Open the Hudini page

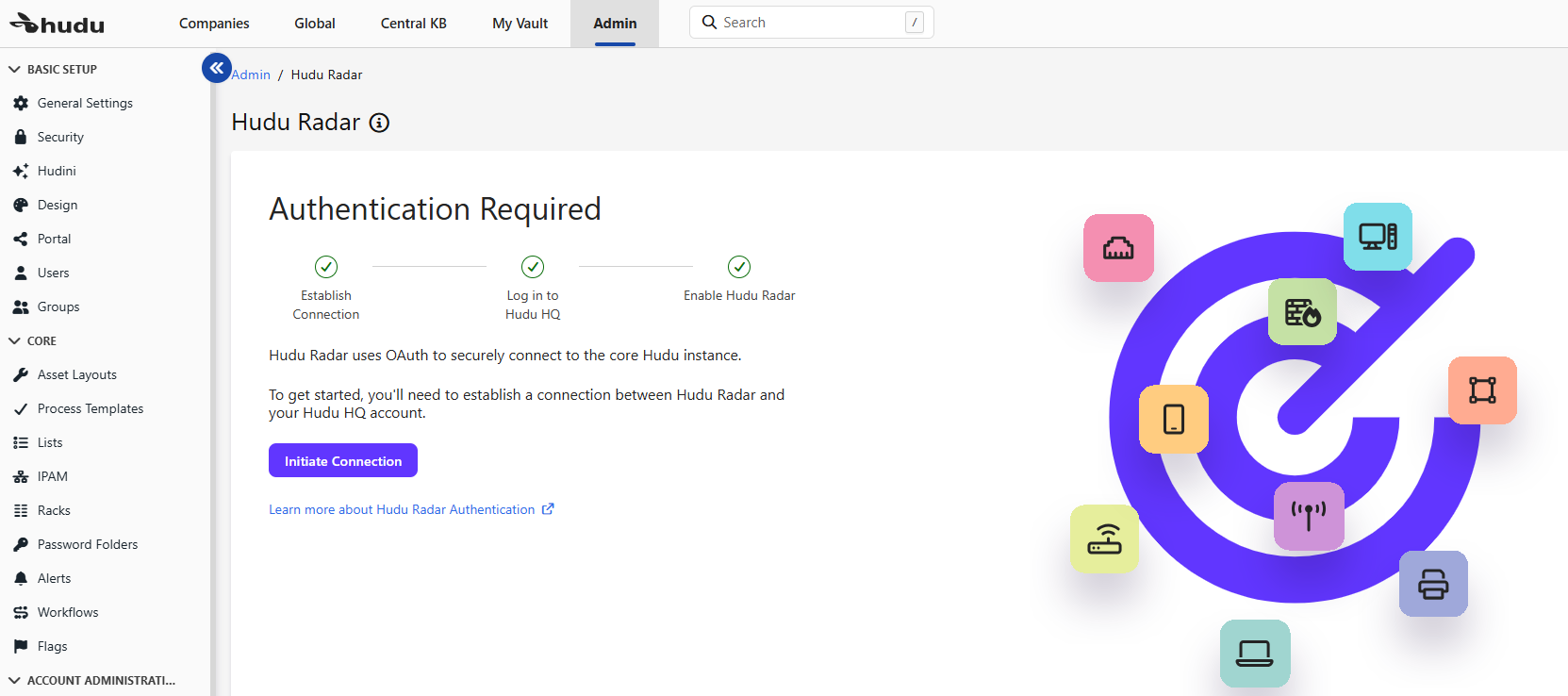[57, 171]
